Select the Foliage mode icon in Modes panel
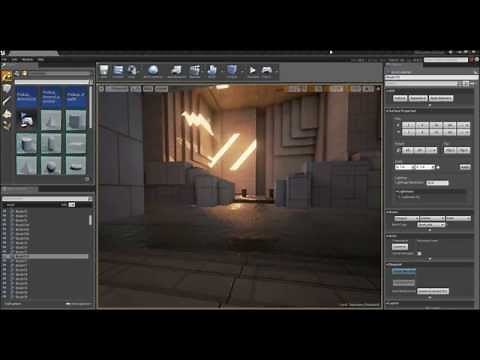This screenshot has height=360, width=480. (x=7, y=114)
